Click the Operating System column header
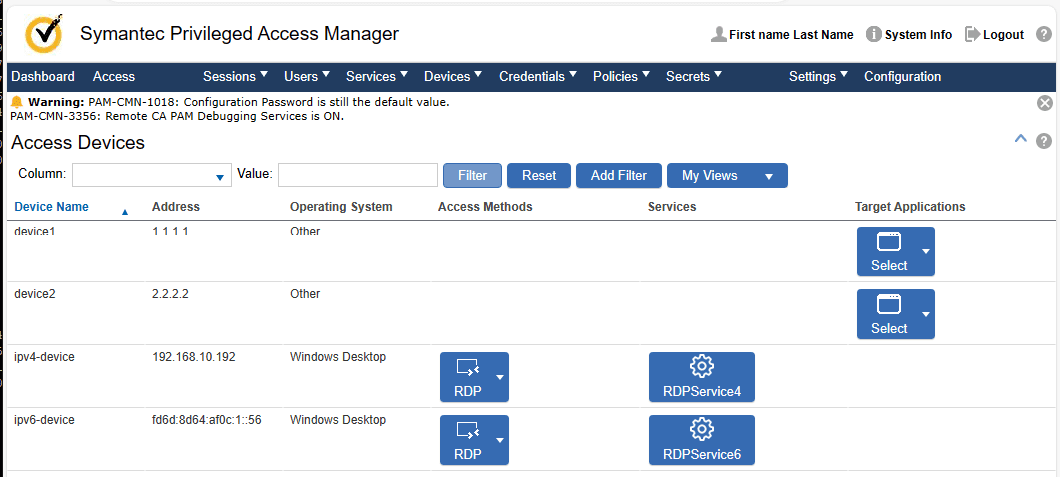Viewport: 1060px width, 477px height. pyautogui.click(x=341, y=207)
